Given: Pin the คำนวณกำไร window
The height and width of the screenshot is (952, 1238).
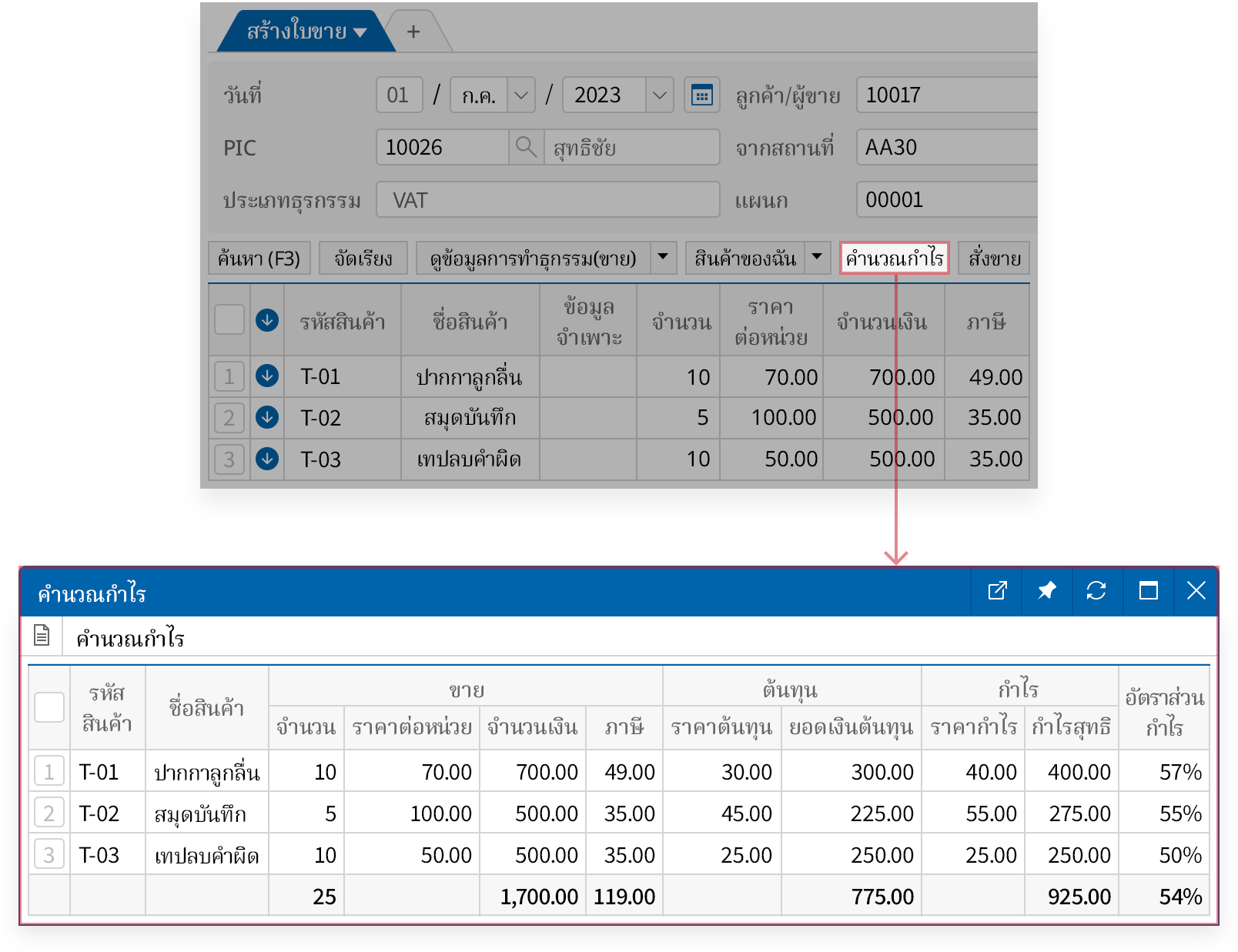Looking at the screenshot, I should tap(1046, 591).
